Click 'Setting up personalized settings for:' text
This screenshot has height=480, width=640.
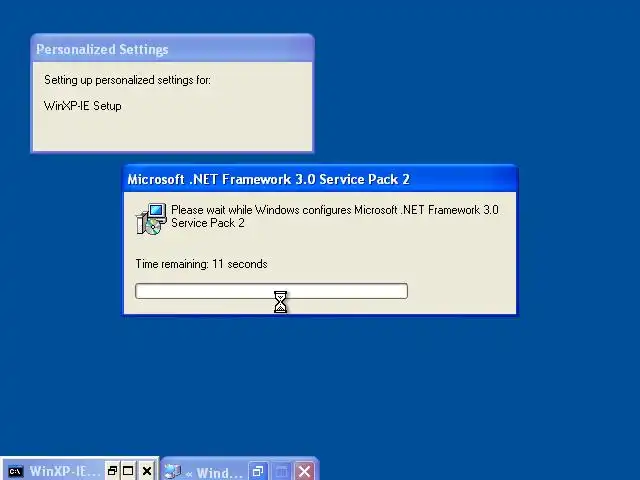(127, 80)
